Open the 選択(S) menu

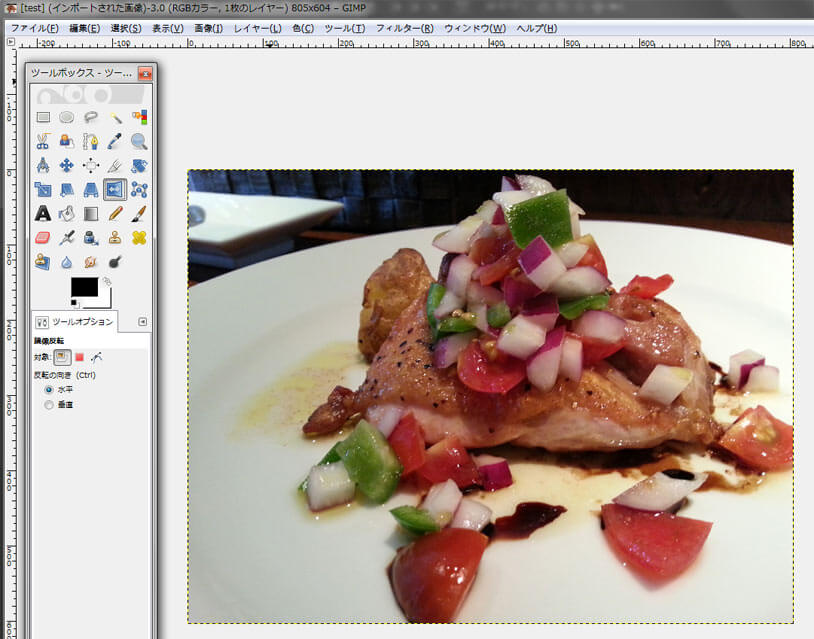point(126,28)
